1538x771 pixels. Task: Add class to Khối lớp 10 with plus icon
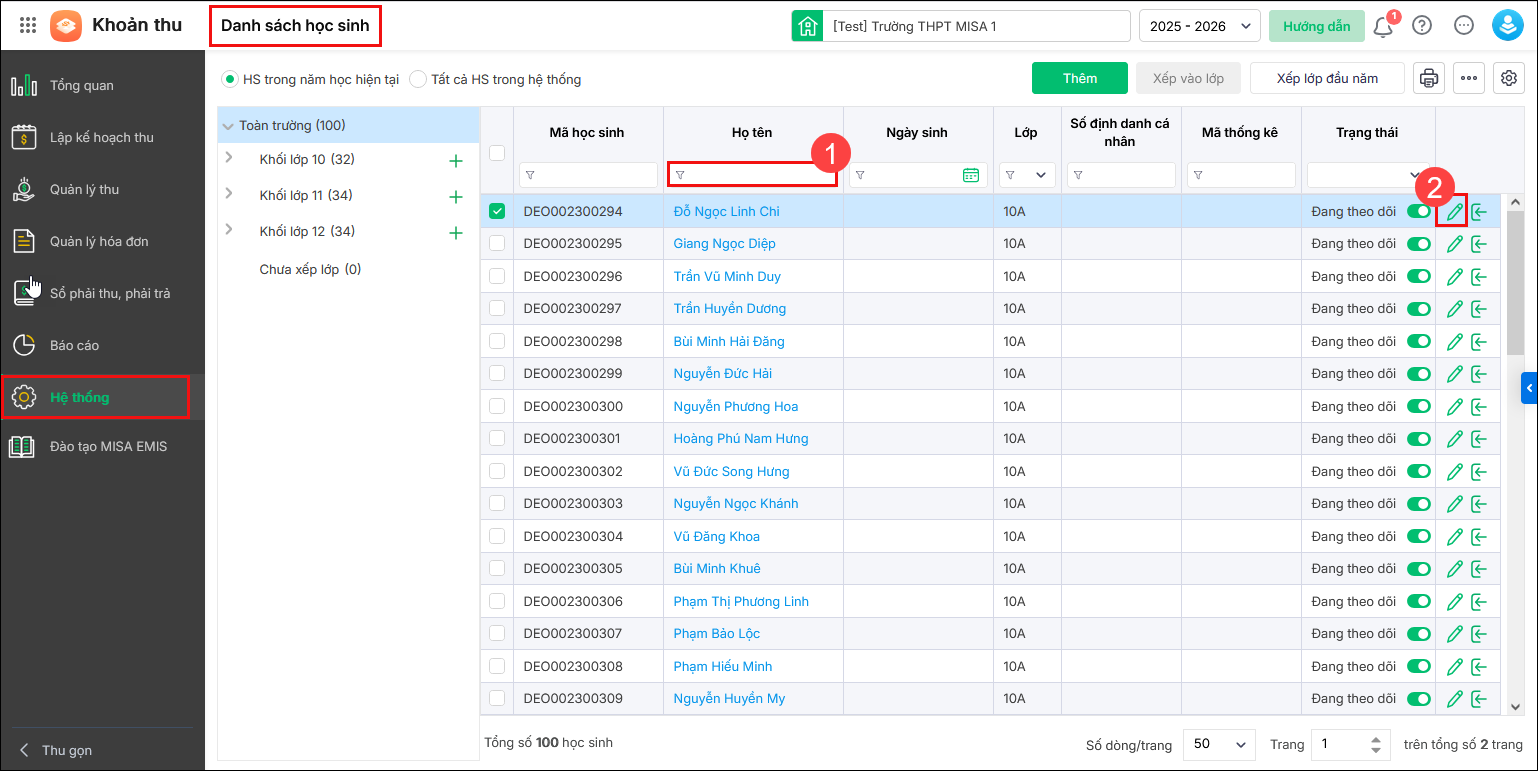[456, 161]
